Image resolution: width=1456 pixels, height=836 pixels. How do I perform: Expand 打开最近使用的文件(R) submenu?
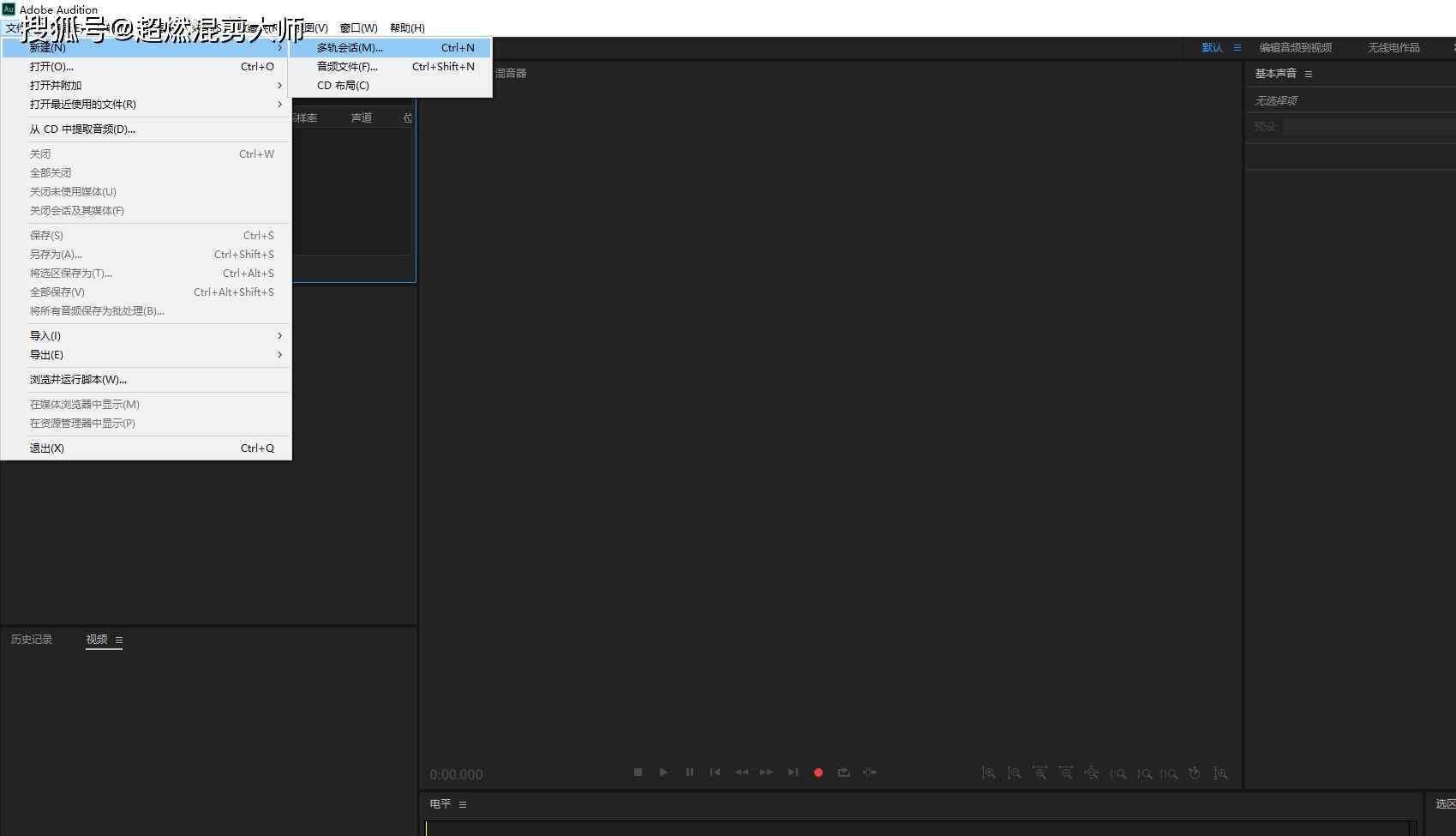click(147, 105)
